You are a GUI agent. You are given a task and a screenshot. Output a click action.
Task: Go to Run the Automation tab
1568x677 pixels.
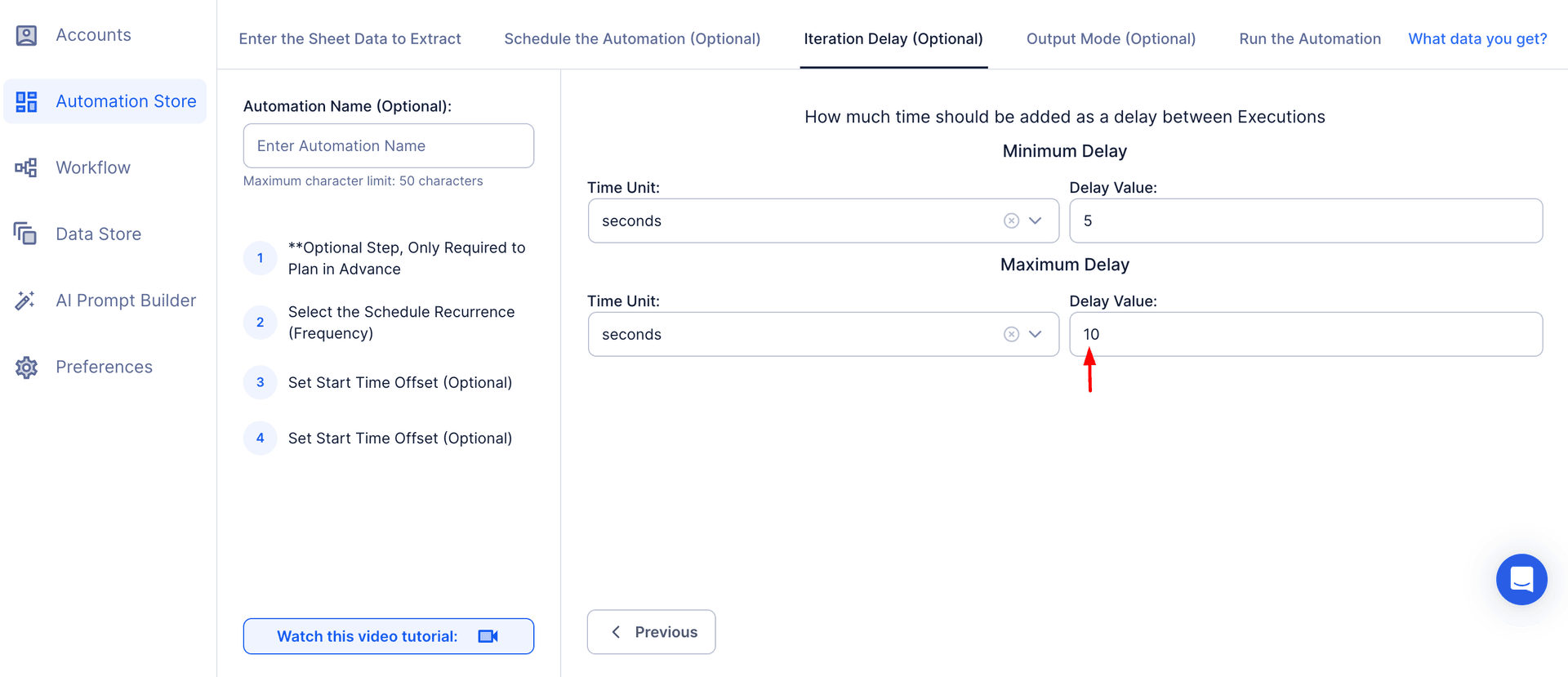coord(1310,38)
